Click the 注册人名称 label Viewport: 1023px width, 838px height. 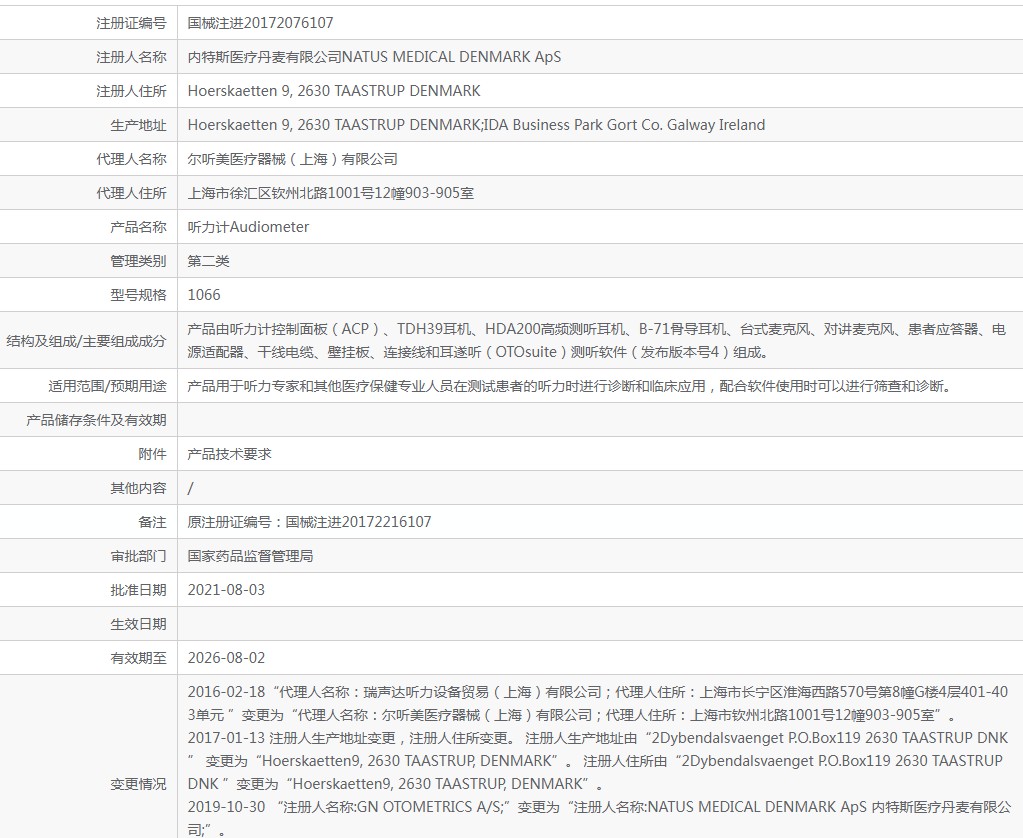point(131,57)
